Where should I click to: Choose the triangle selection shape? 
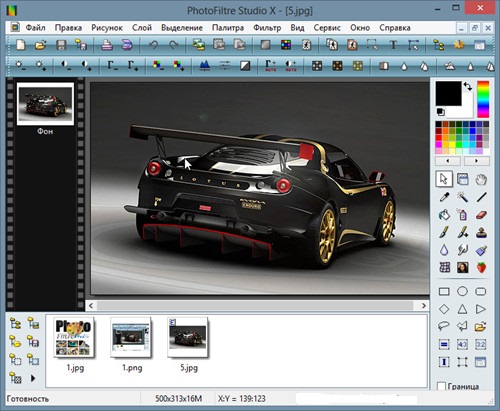pos(462,309)
